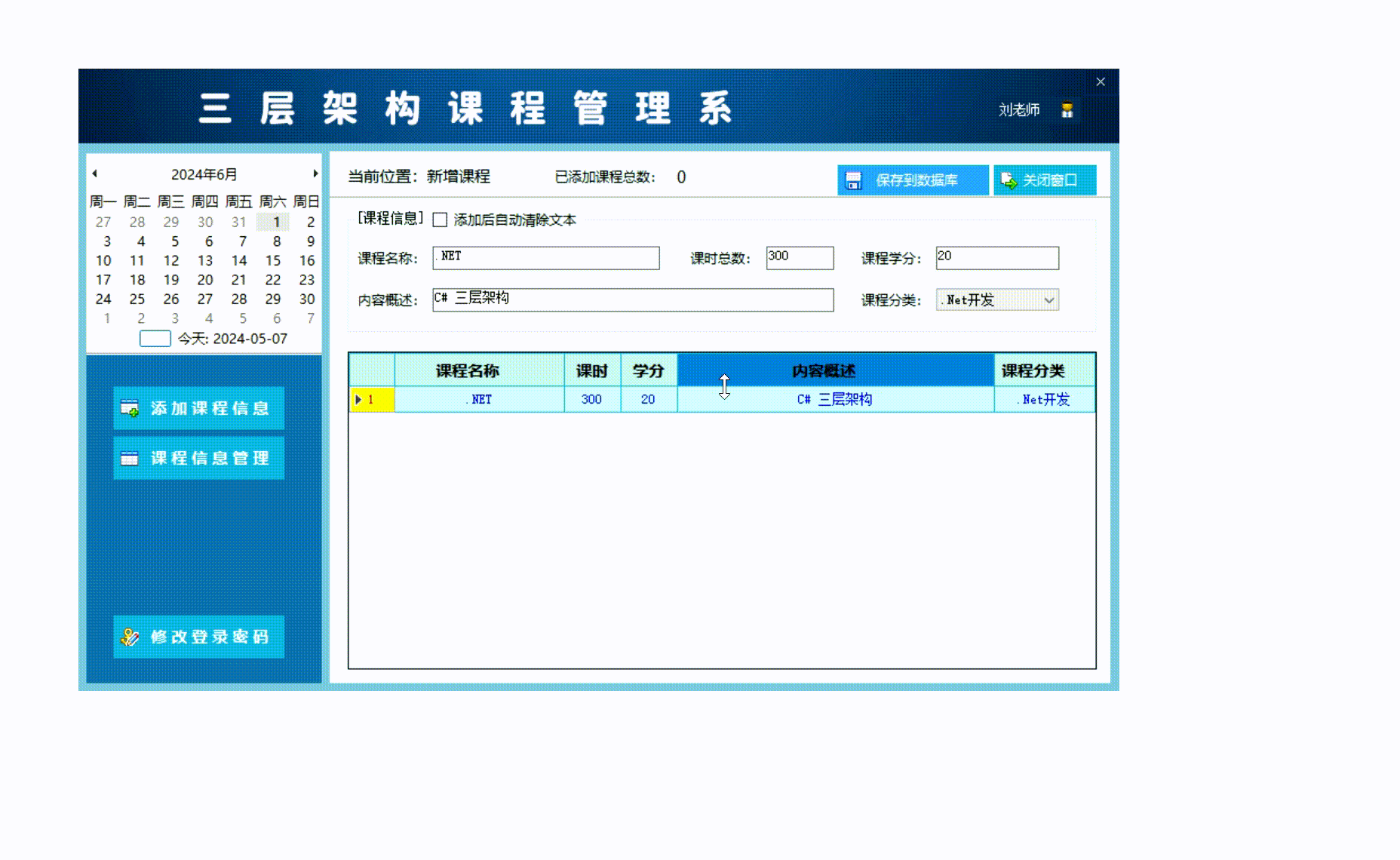This screenshot has width=1400, height=860.
Task: Click the change login password icon
Action: (x=130, y=637)
